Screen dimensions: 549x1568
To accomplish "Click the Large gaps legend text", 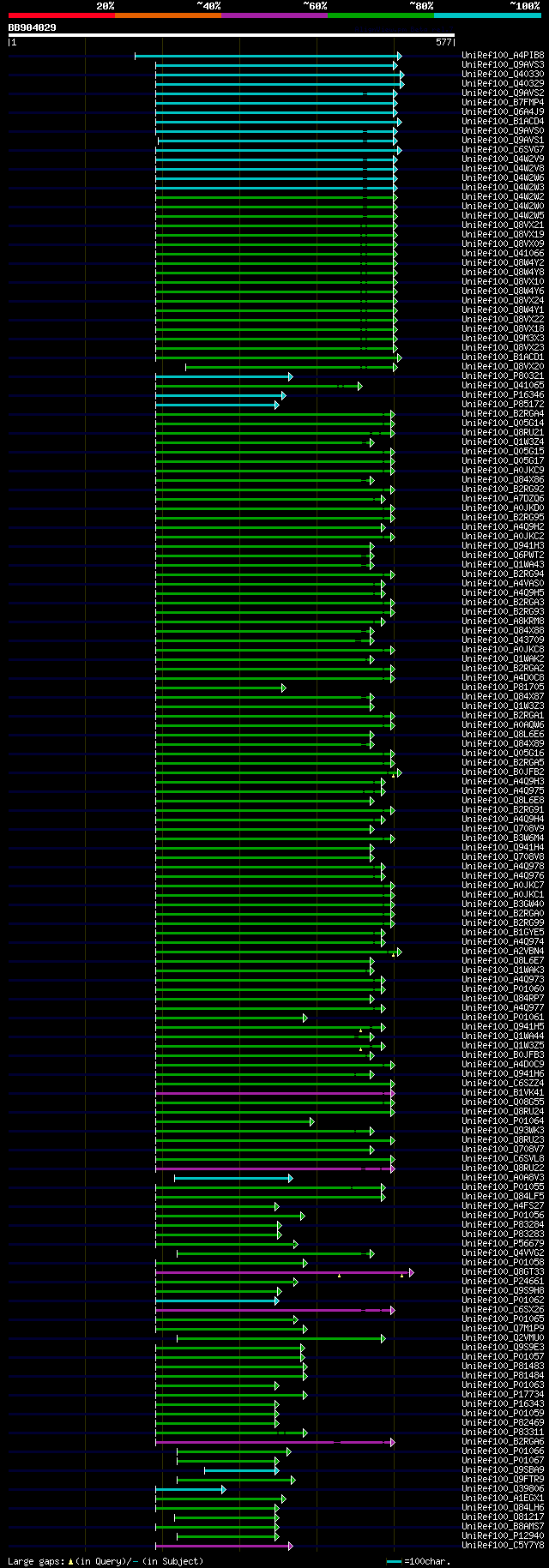I will [106, 1561].
